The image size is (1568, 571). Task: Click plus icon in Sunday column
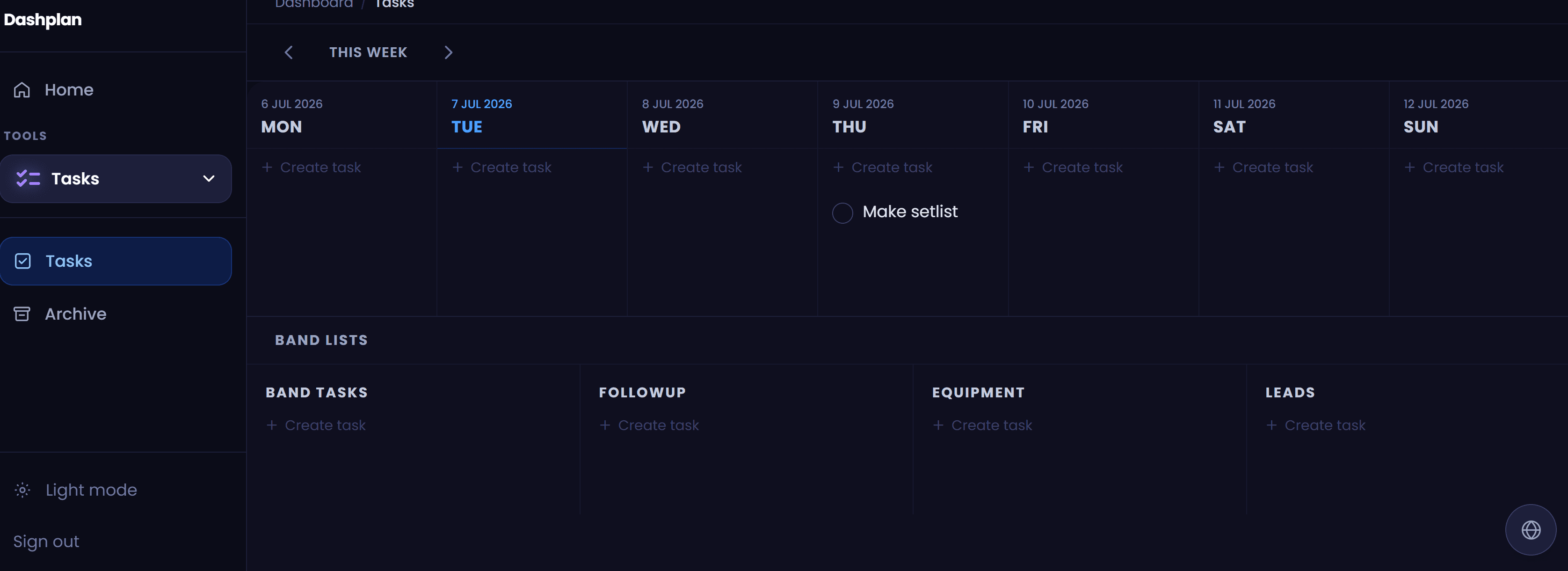(1409, 167)
